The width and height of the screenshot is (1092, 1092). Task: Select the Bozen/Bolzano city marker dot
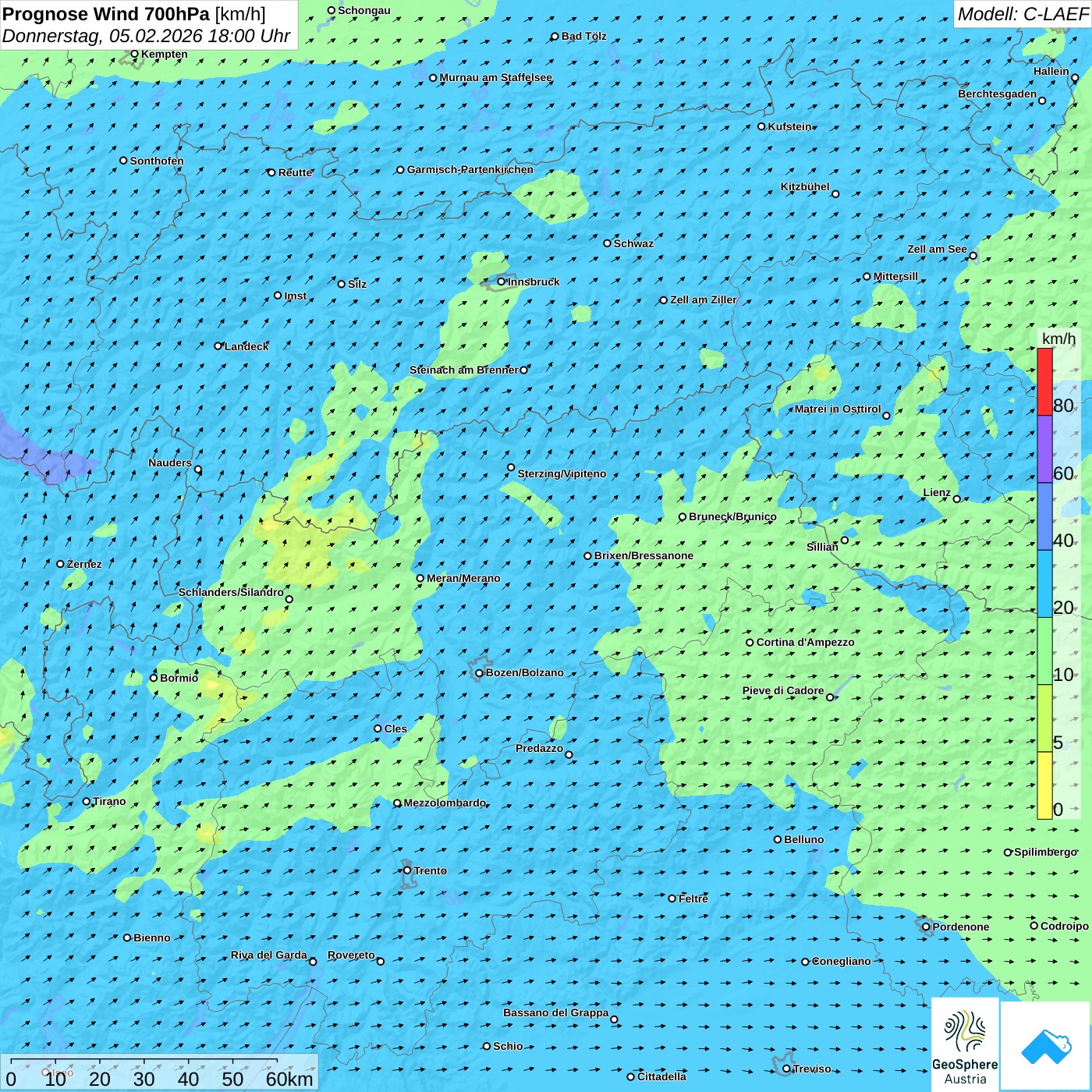coord(480,673)
